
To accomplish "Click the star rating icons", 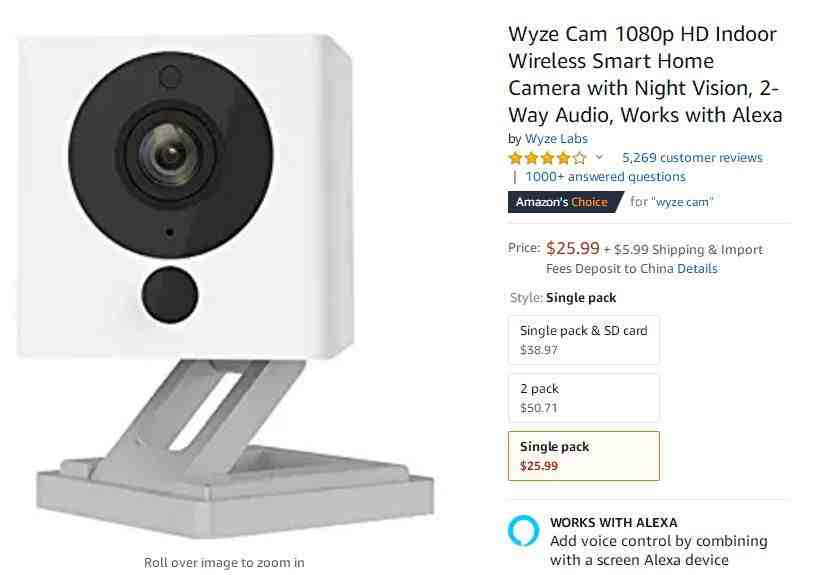I will 548,158.
